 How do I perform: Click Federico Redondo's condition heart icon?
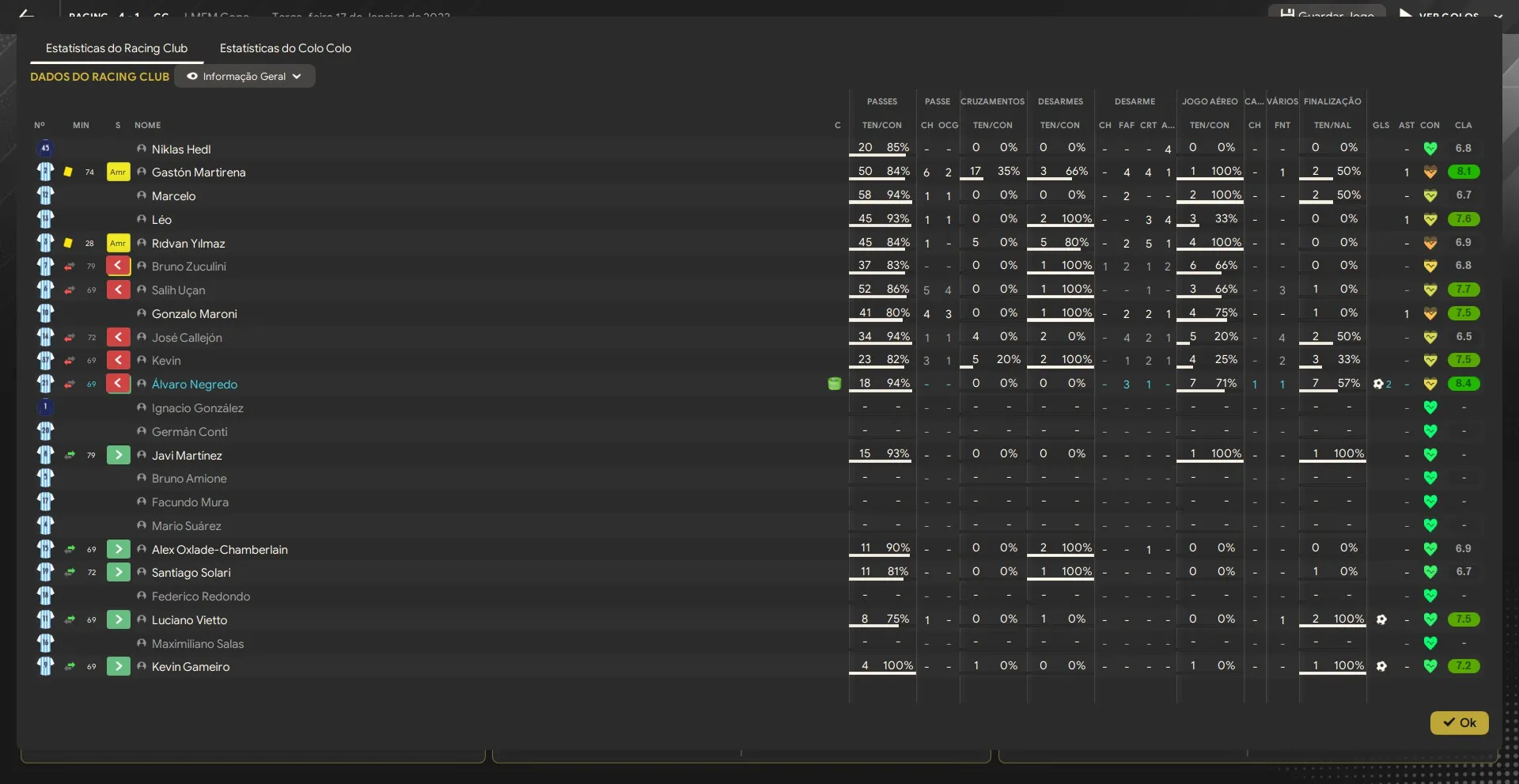pos(1430,596)
